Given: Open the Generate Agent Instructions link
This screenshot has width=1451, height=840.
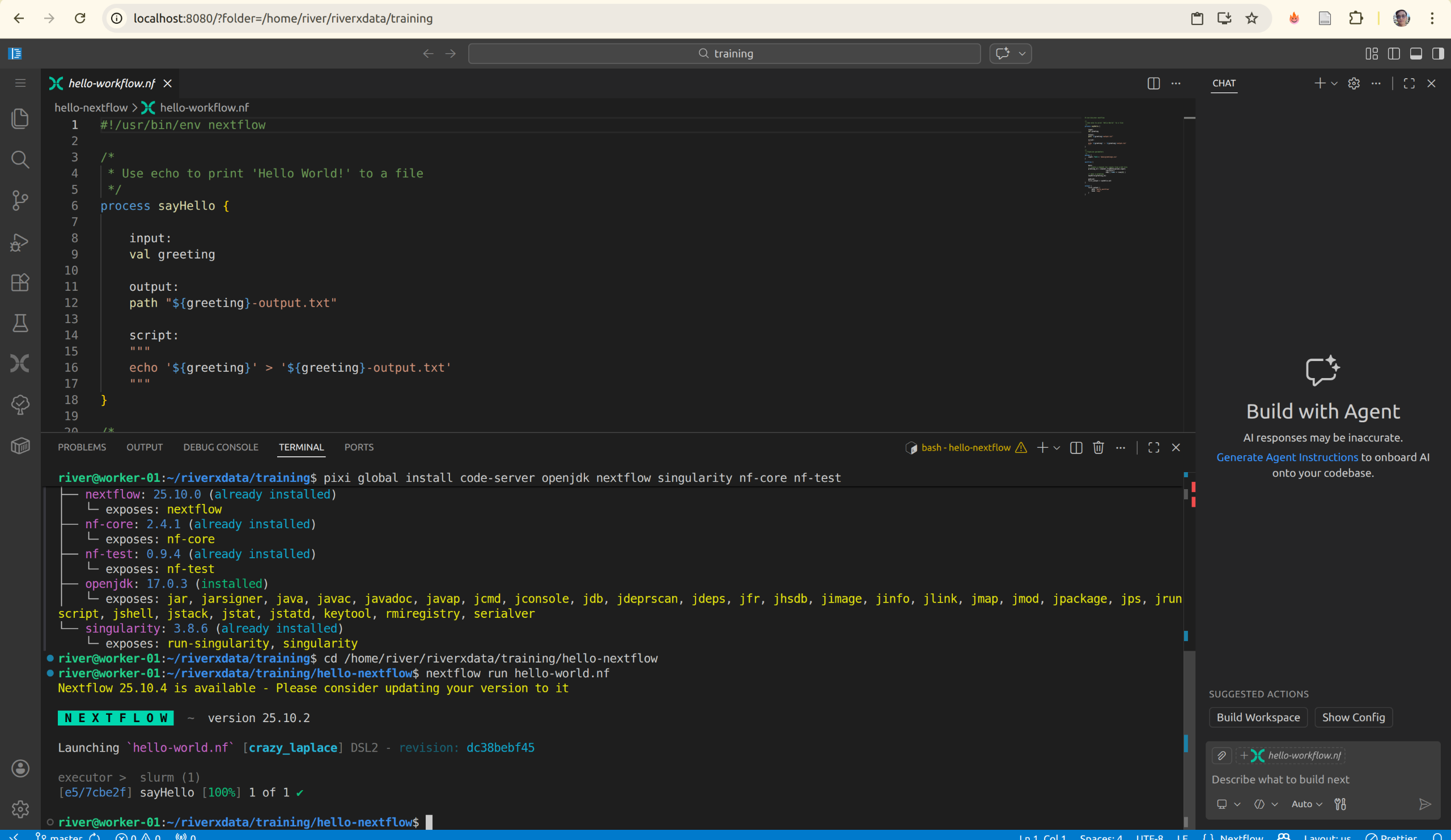Looking at the screenshot, I should coord(1287,457).
